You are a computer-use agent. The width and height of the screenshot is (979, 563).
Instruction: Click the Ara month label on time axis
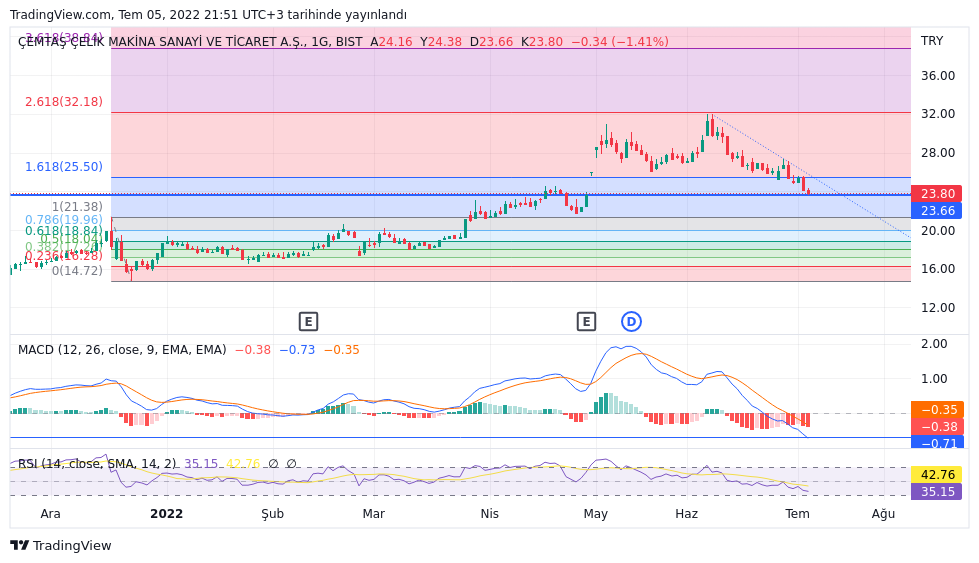pyautogui.click(x=51, y=514)
